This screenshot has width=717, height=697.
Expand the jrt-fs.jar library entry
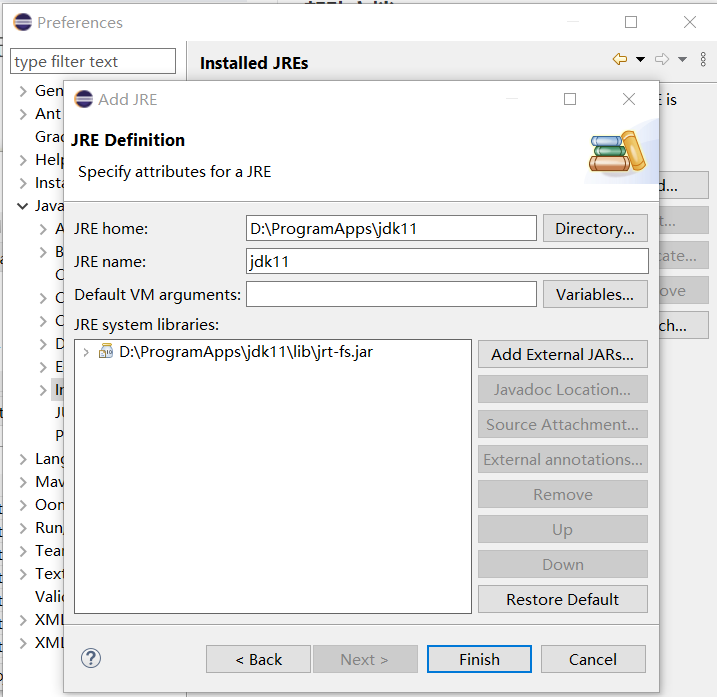pyautogui.click(x=86, y=352)
